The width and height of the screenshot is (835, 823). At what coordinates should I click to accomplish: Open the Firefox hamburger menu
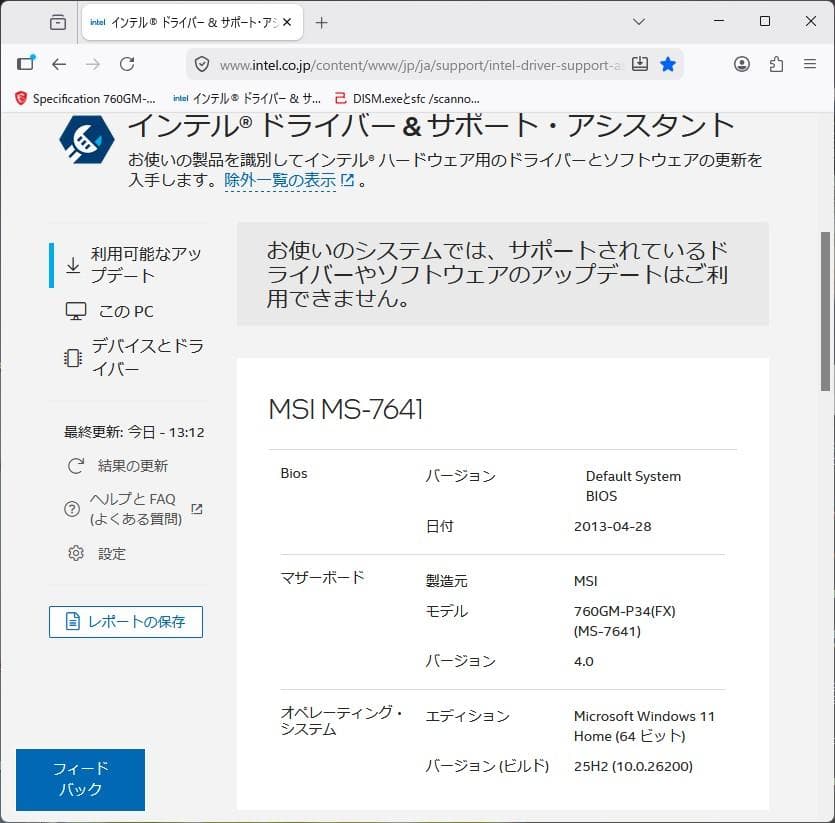[x=810, y=64]
